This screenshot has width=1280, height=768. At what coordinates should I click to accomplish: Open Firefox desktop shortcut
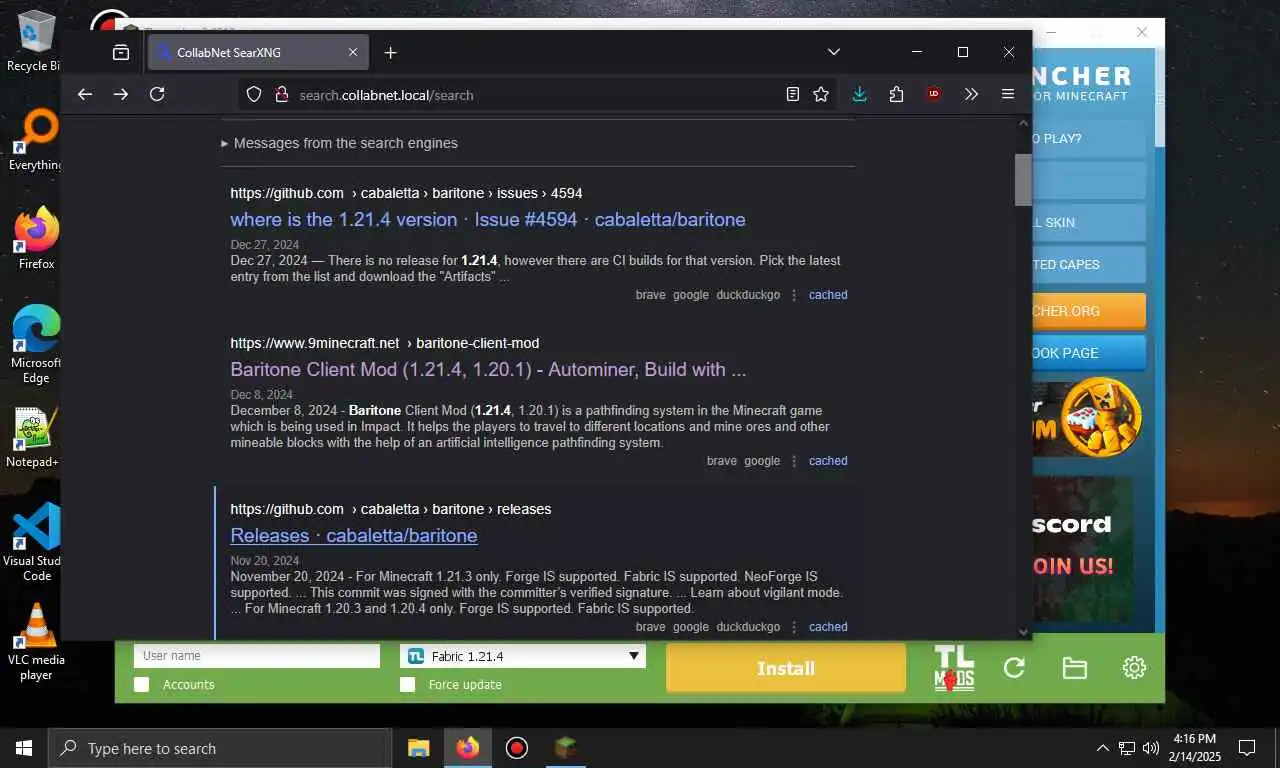coord(37,239)
